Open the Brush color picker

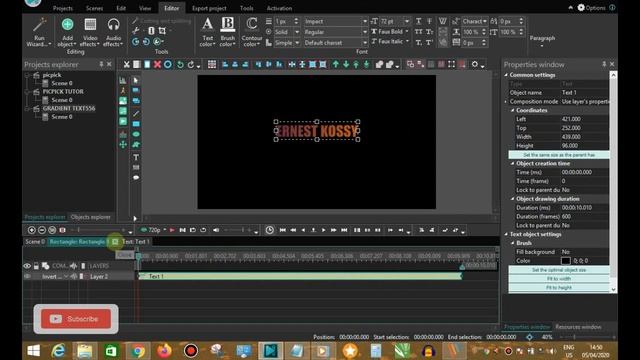[227, 32]
